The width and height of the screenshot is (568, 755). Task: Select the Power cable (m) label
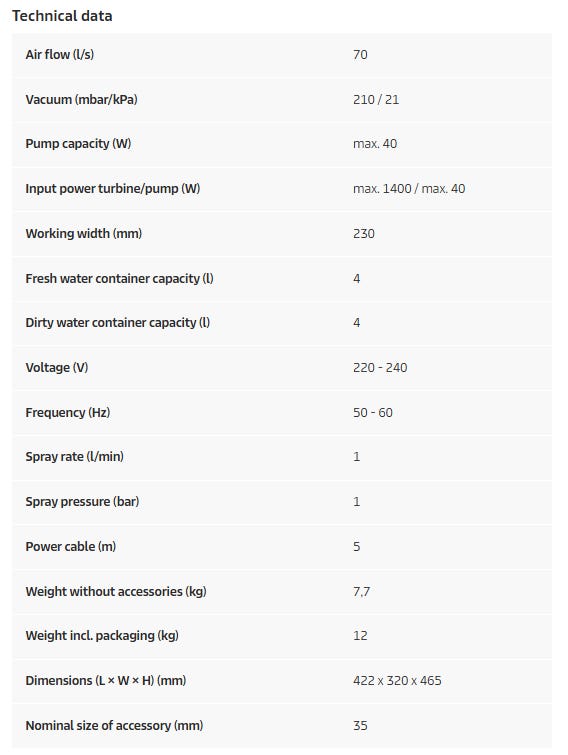71,547
